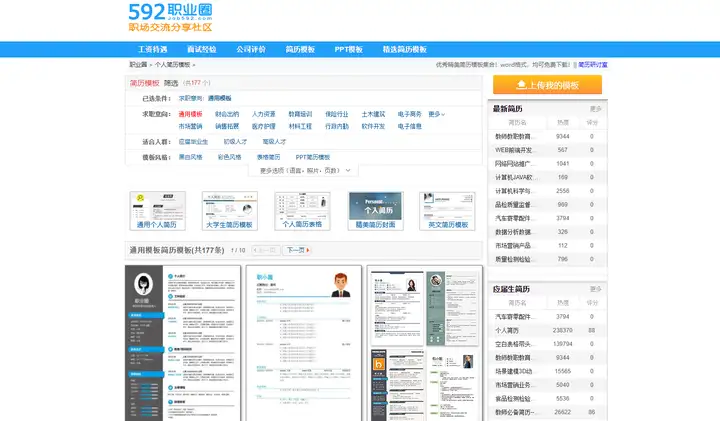
Task: Filter by 软件开发 job direction
Action: [373, 126]
